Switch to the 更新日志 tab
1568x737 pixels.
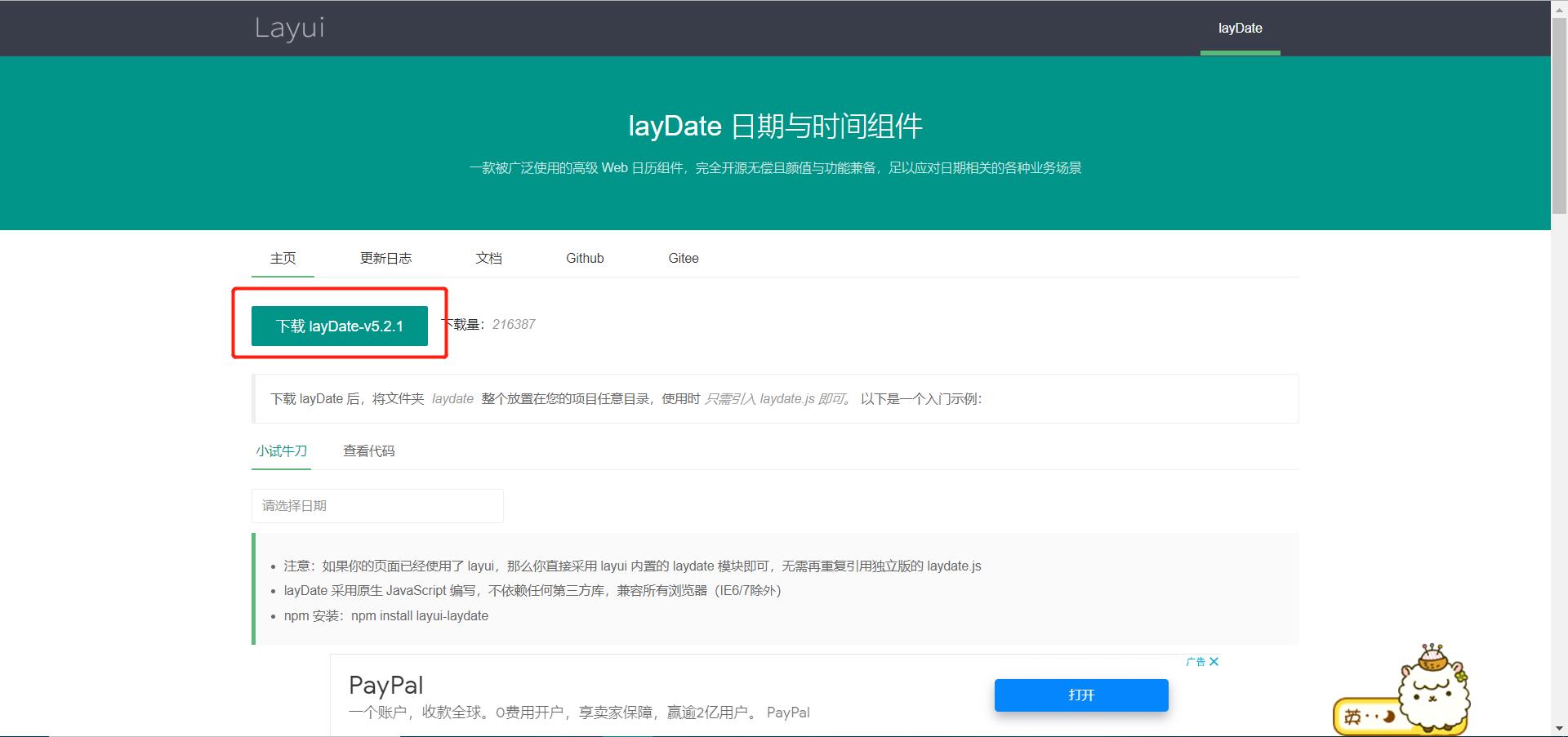coord(385,258)
